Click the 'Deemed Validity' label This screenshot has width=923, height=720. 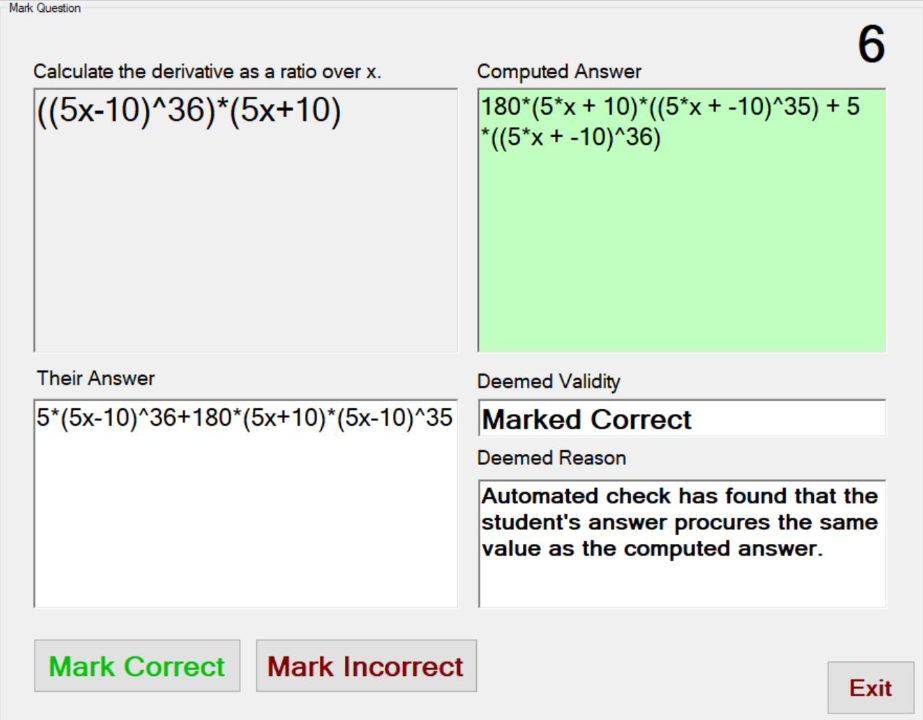click(549, 381)
